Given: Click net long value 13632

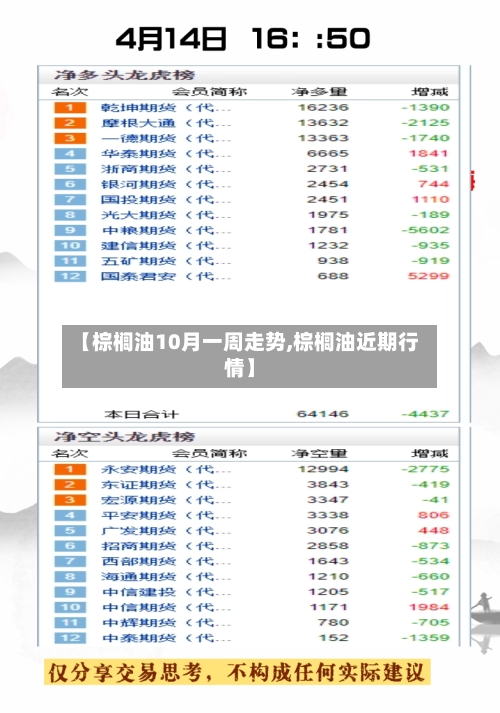Looking at the screenshot, I should tap(323, 123).
